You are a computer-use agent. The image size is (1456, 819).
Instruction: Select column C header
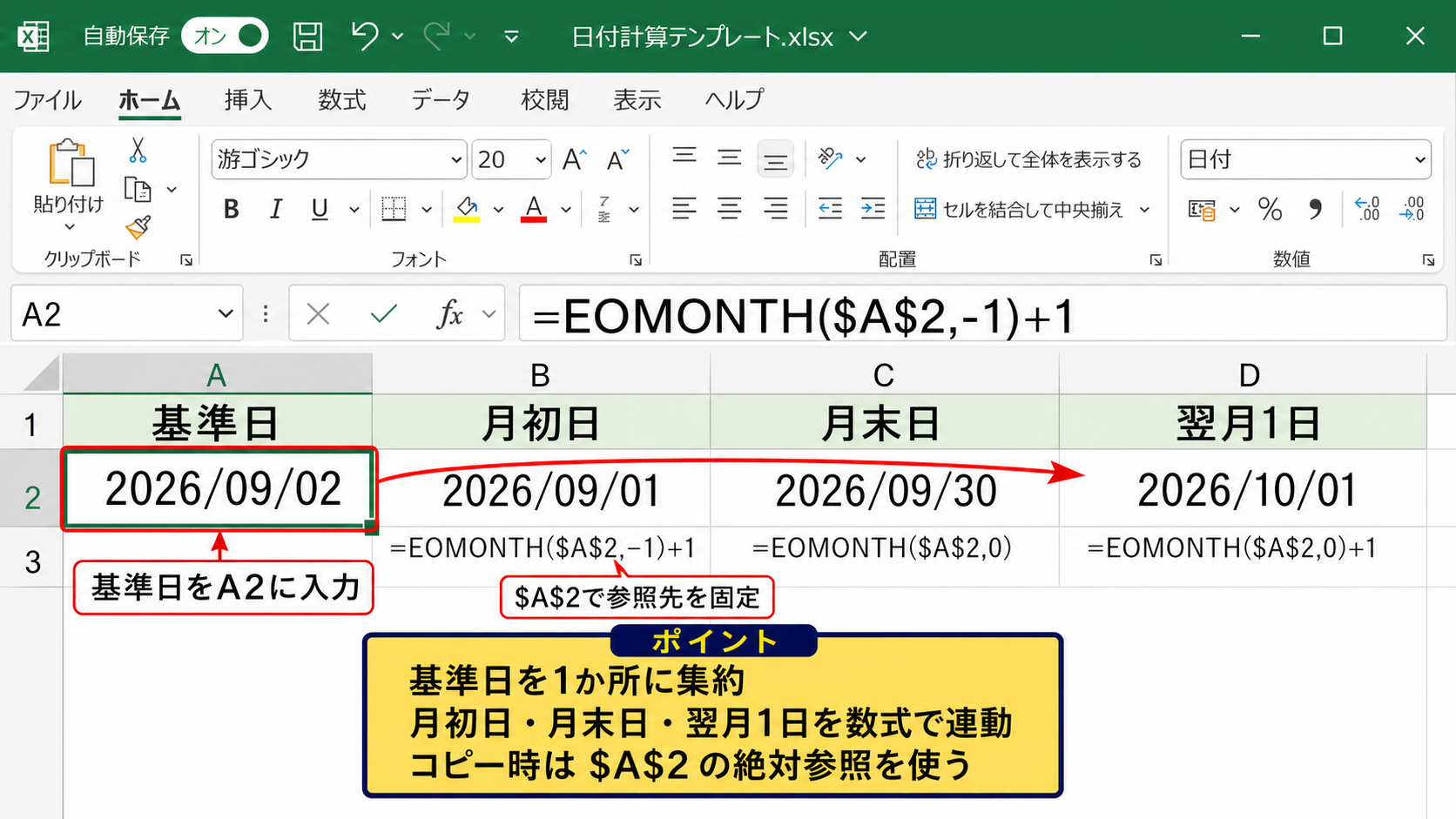pyautogui.click(x=884, y=374)
